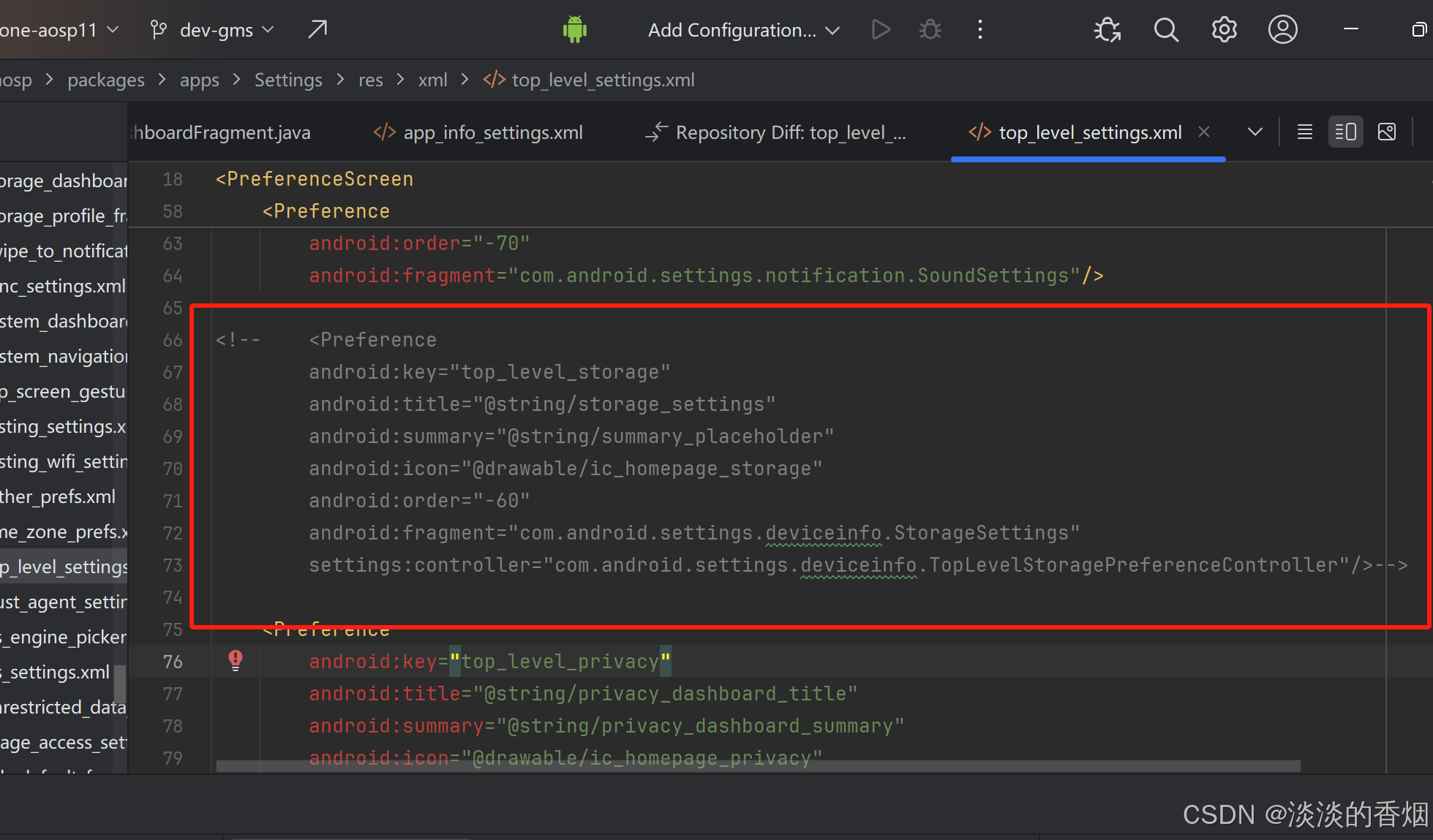Click the diagonal arrow icon beside dev-gms

[317, 30]
